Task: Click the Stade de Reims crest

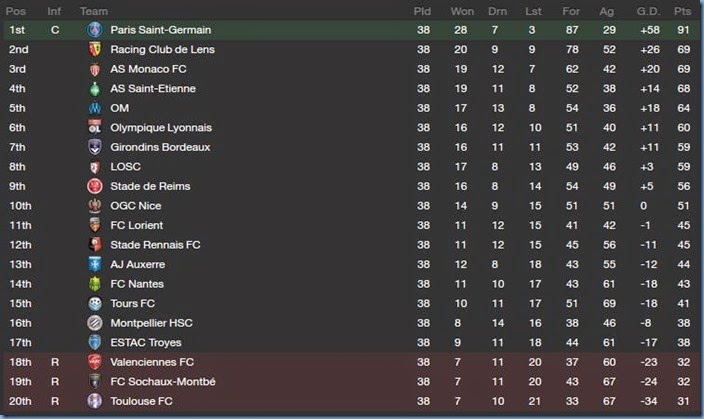Action: pyautogui.click(x=95, y=186)
